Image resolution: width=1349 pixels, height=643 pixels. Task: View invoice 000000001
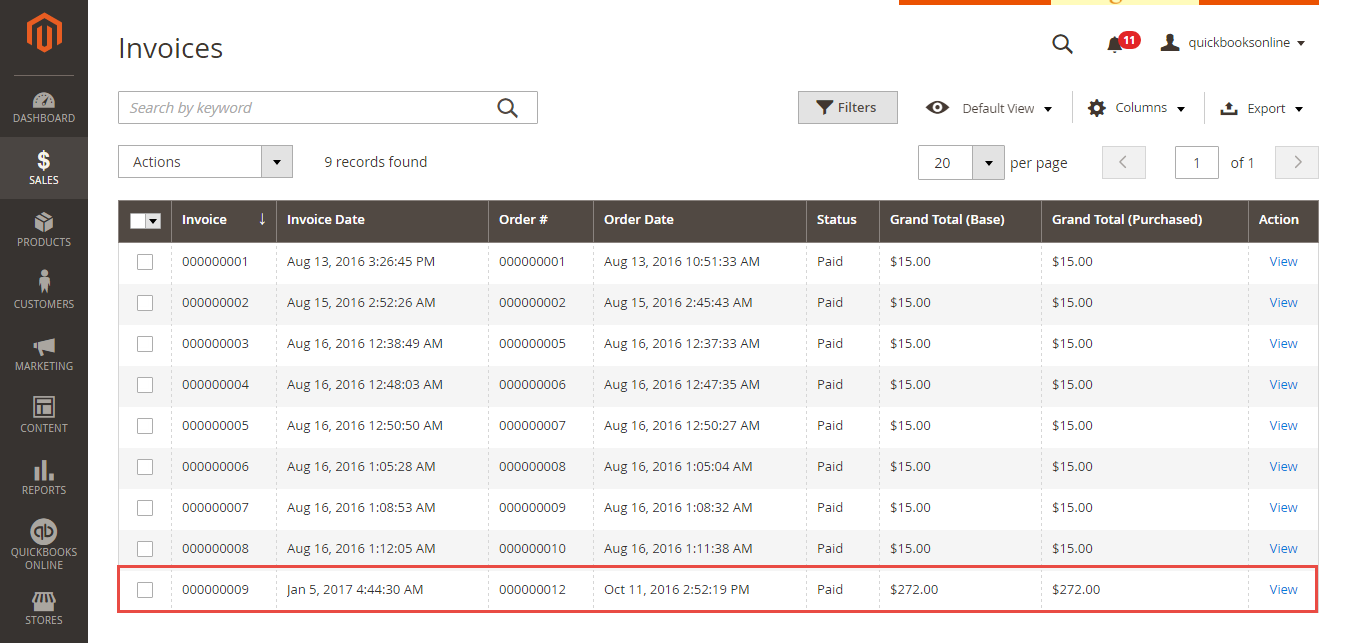(x=1283, y=262)
